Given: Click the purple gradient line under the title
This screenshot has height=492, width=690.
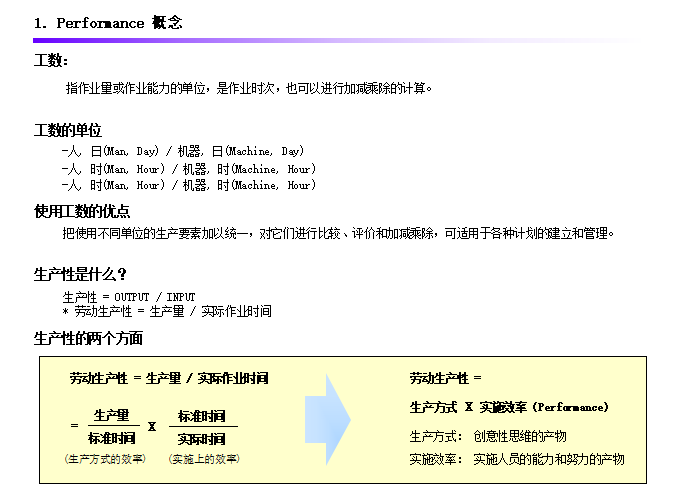Looking at the screenshot, I should (x=330, y=40).
